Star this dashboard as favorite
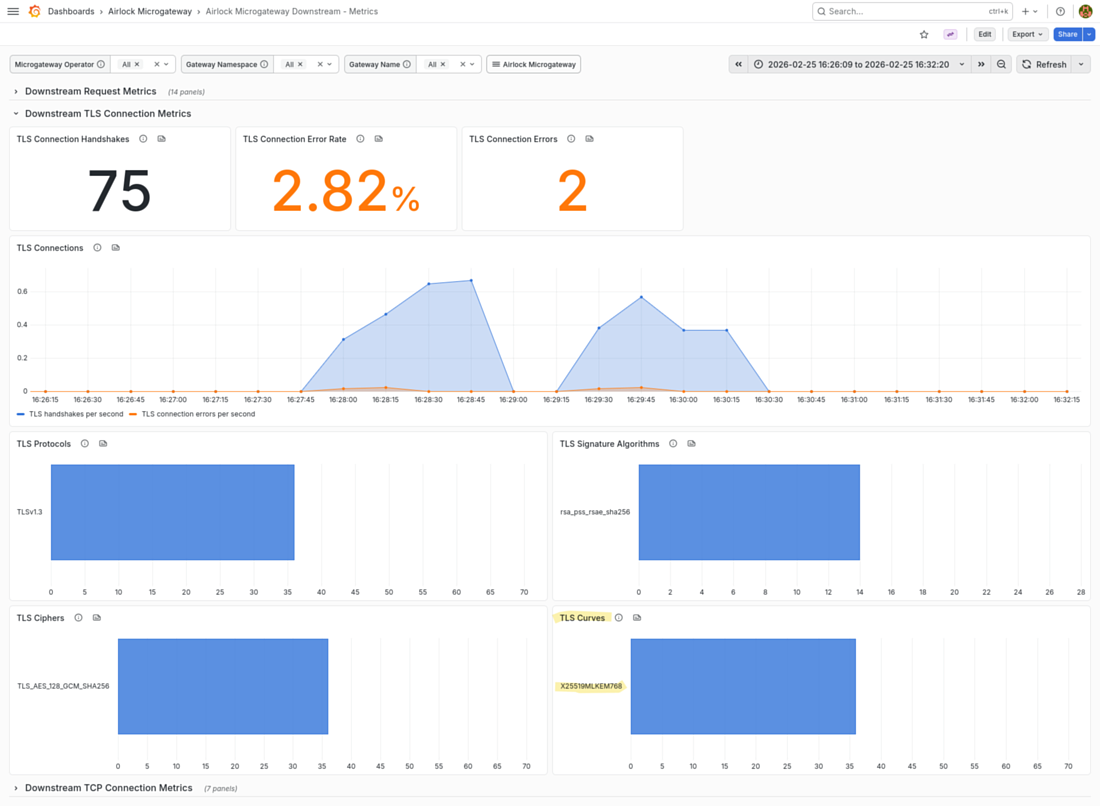The image size is (1100, 806). pos(924,34)
